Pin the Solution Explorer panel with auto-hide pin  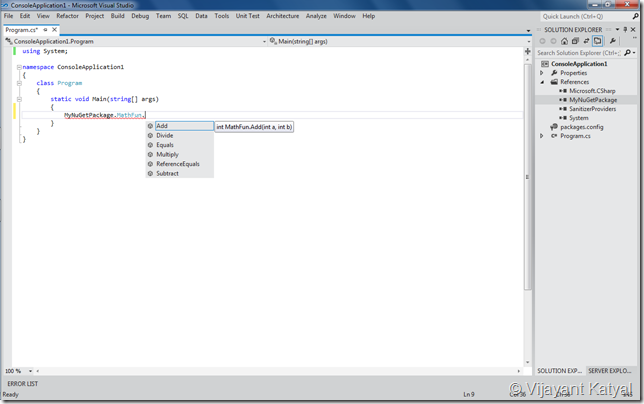(625, 30)
